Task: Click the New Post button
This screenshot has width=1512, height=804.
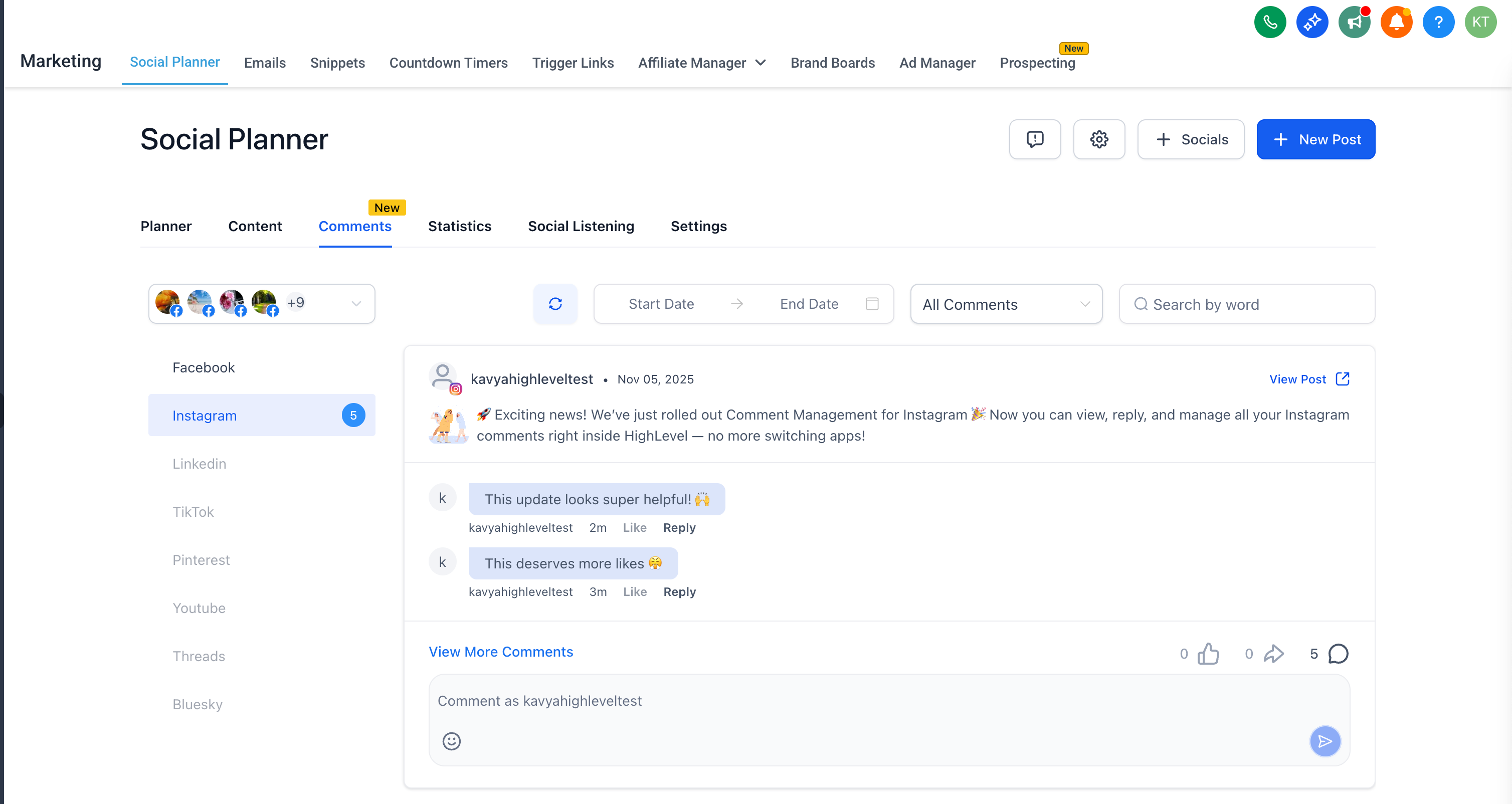Action: coord(1315,139)
